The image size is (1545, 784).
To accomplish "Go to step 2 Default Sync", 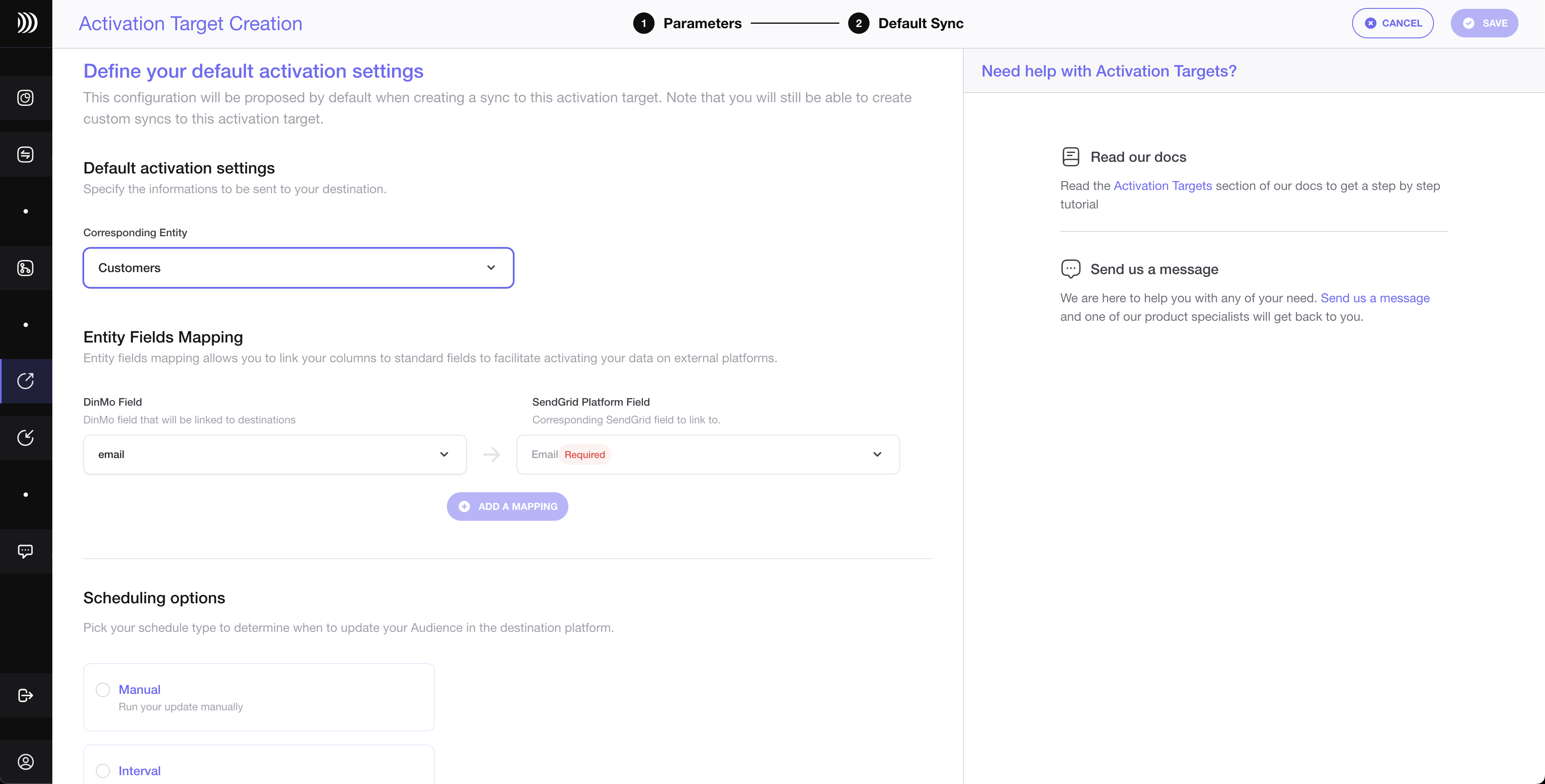I will click(906, 23).
